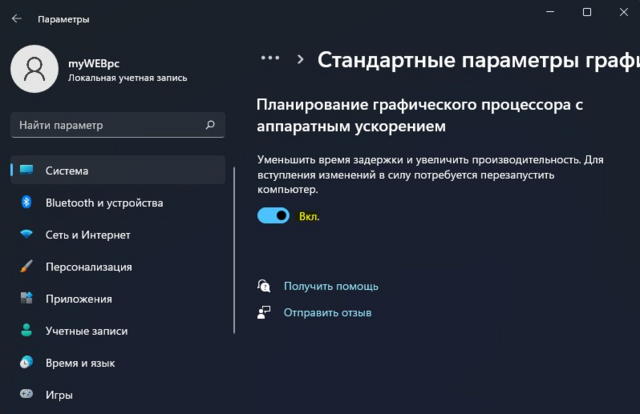Open the Получить помощь link
This screenshot has width=640, height=414.
330,286
